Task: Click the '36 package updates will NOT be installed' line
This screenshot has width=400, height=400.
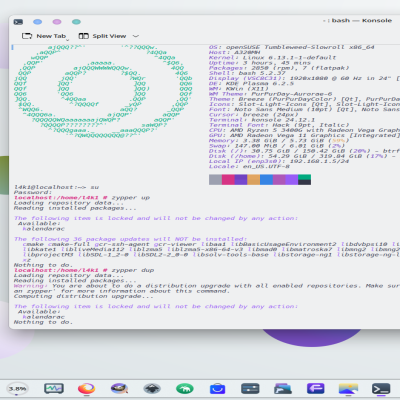Action: [131, 239]
